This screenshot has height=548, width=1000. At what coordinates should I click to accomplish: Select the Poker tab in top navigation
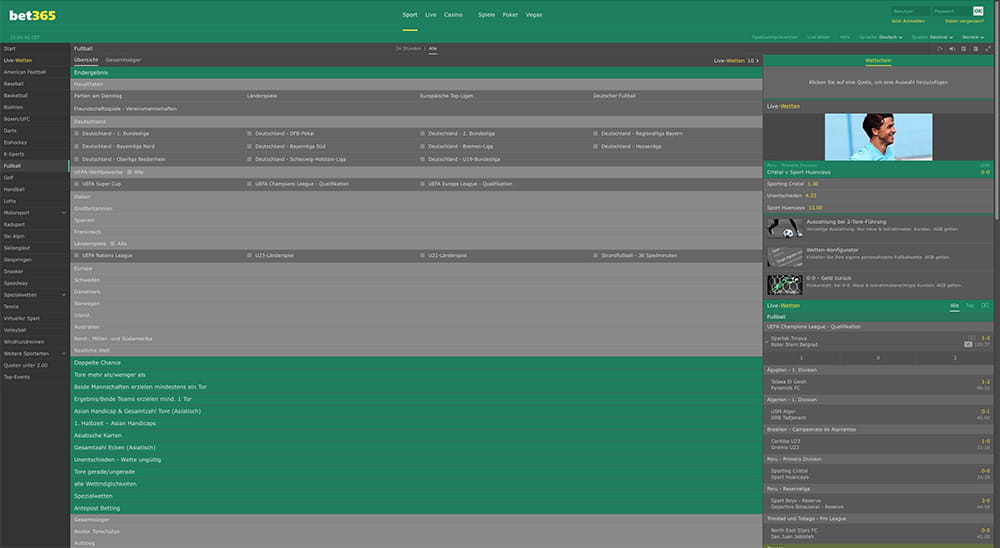[x=510, y=15]
